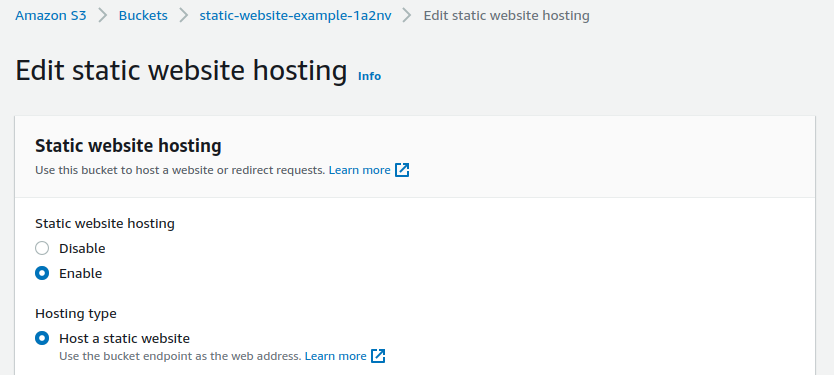Click 'Use this bucket to host a website' description

pos(180,170)
